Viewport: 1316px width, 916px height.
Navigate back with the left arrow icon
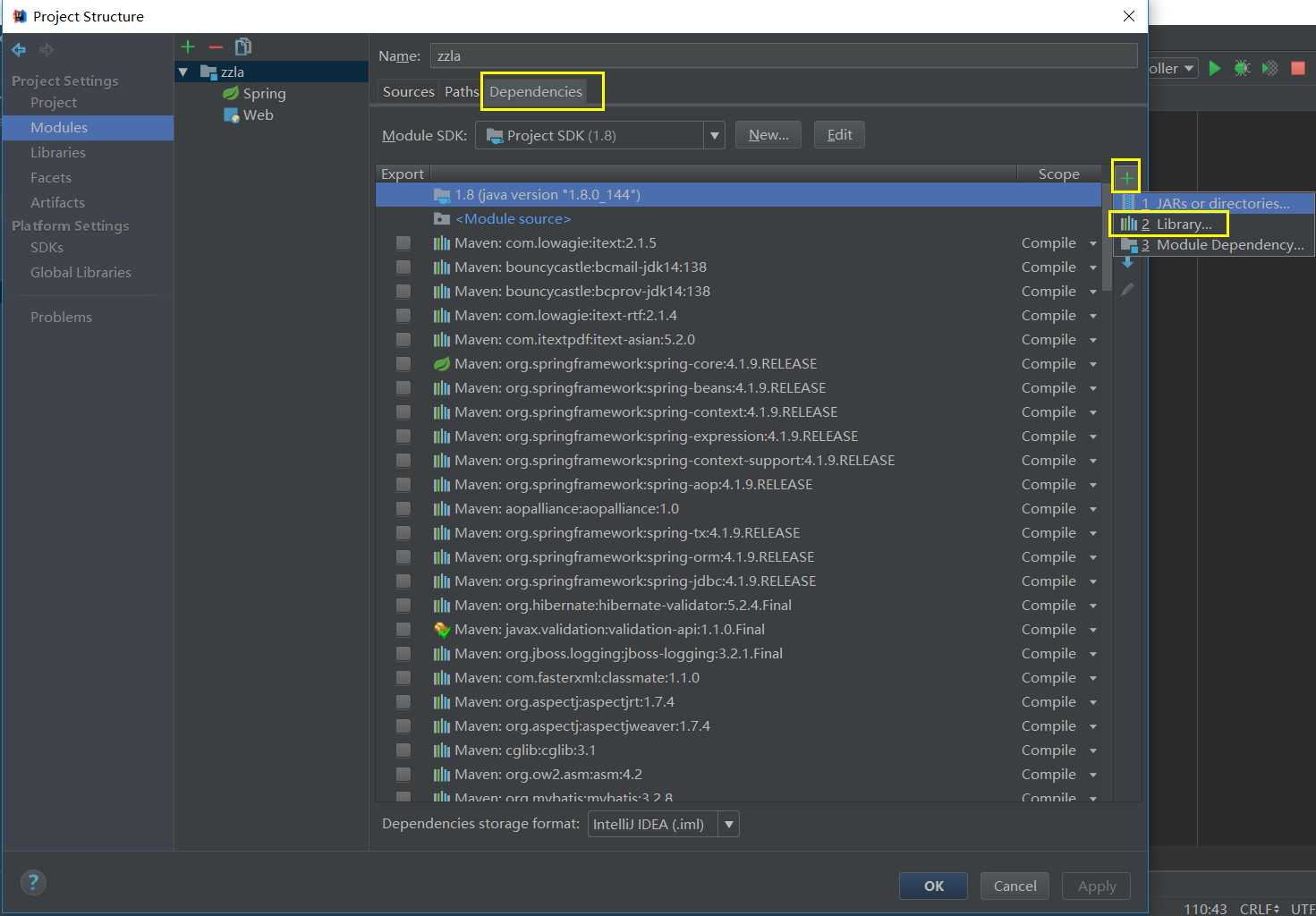(x=19, y=50)
